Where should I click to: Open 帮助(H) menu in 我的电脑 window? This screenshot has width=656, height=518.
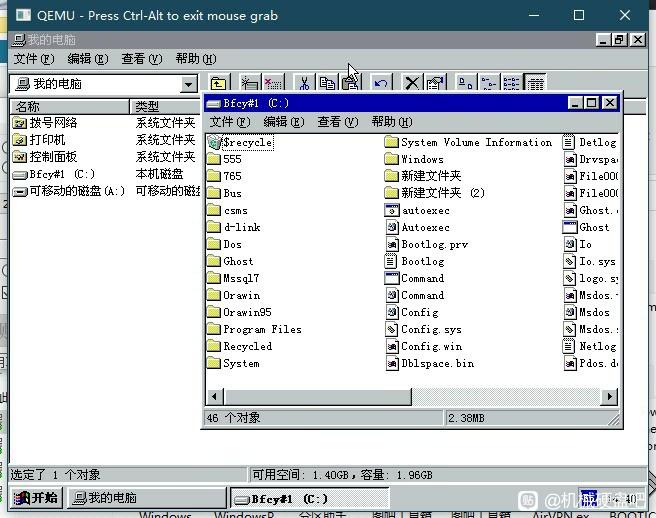195,59
